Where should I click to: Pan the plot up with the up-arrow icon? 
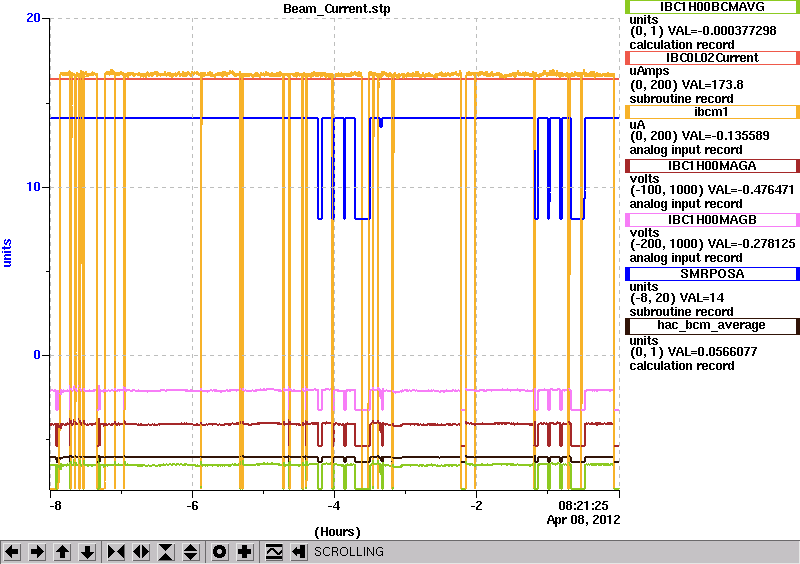coord(62,552)
